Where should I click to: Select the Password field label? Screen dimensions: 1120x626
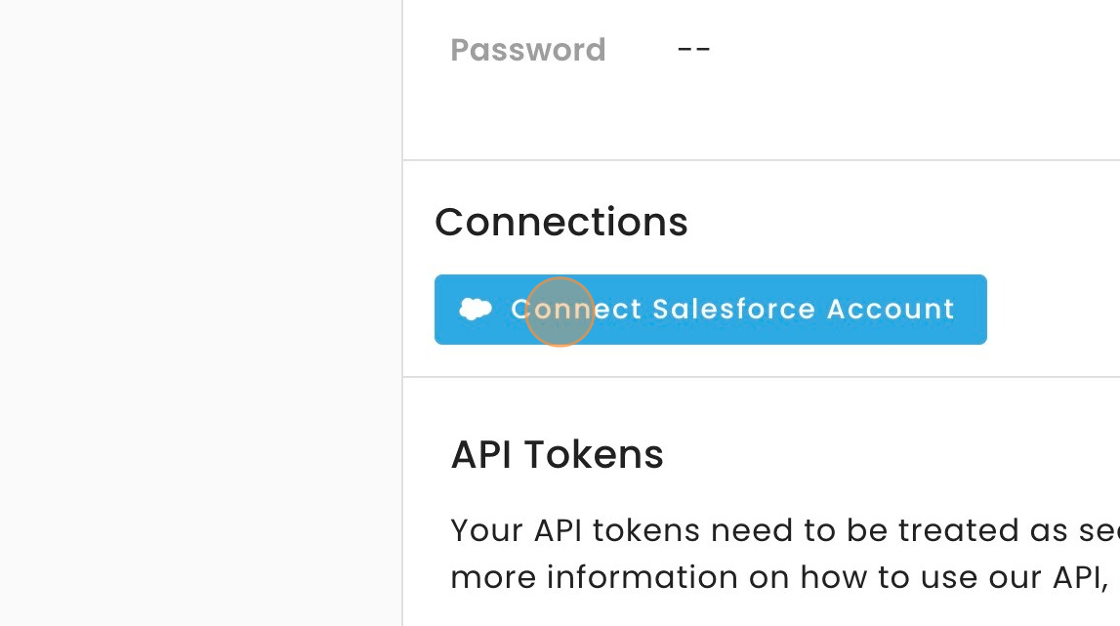528,50
